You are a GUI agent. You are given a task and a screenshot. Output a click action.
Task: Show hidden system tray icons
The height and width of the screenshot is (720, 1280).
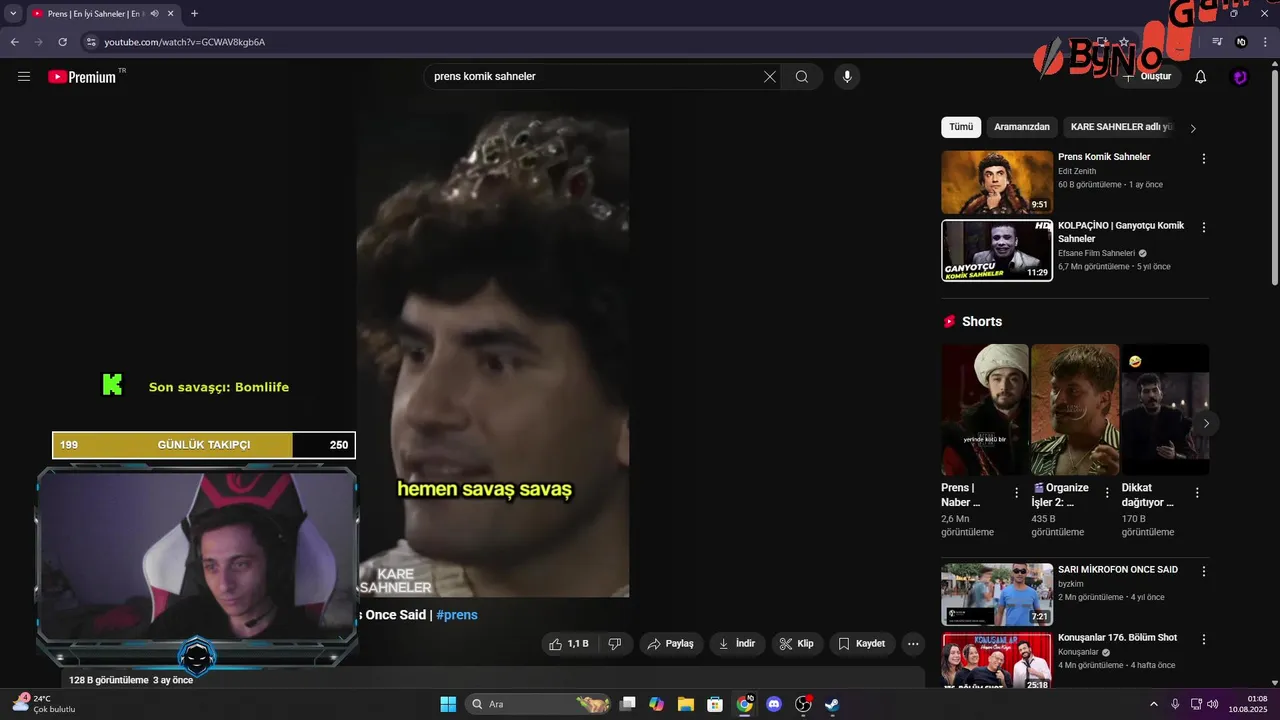point(1153,704)
